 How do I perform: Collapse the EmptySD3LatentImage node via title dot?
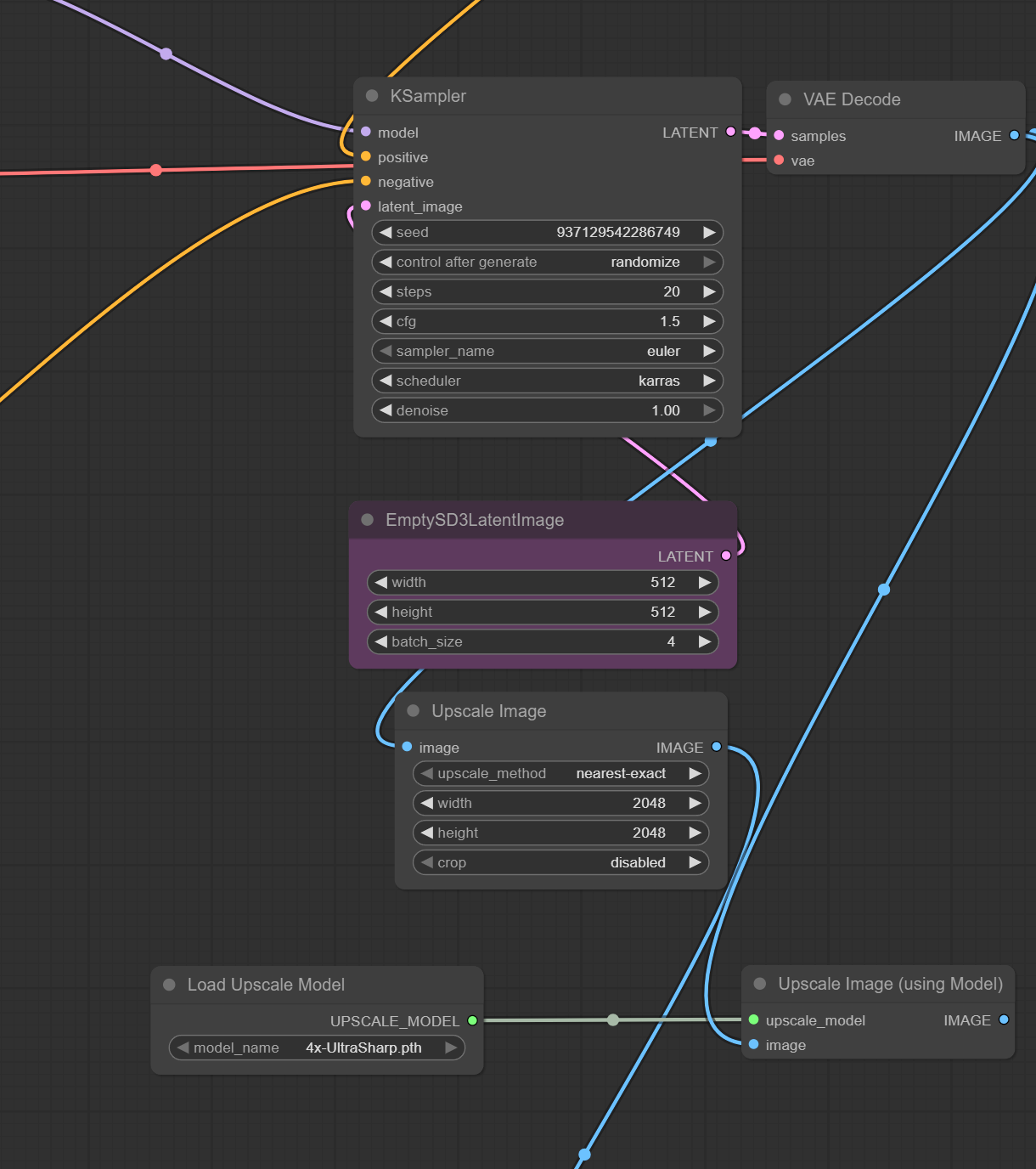click(x=368, y=520)
